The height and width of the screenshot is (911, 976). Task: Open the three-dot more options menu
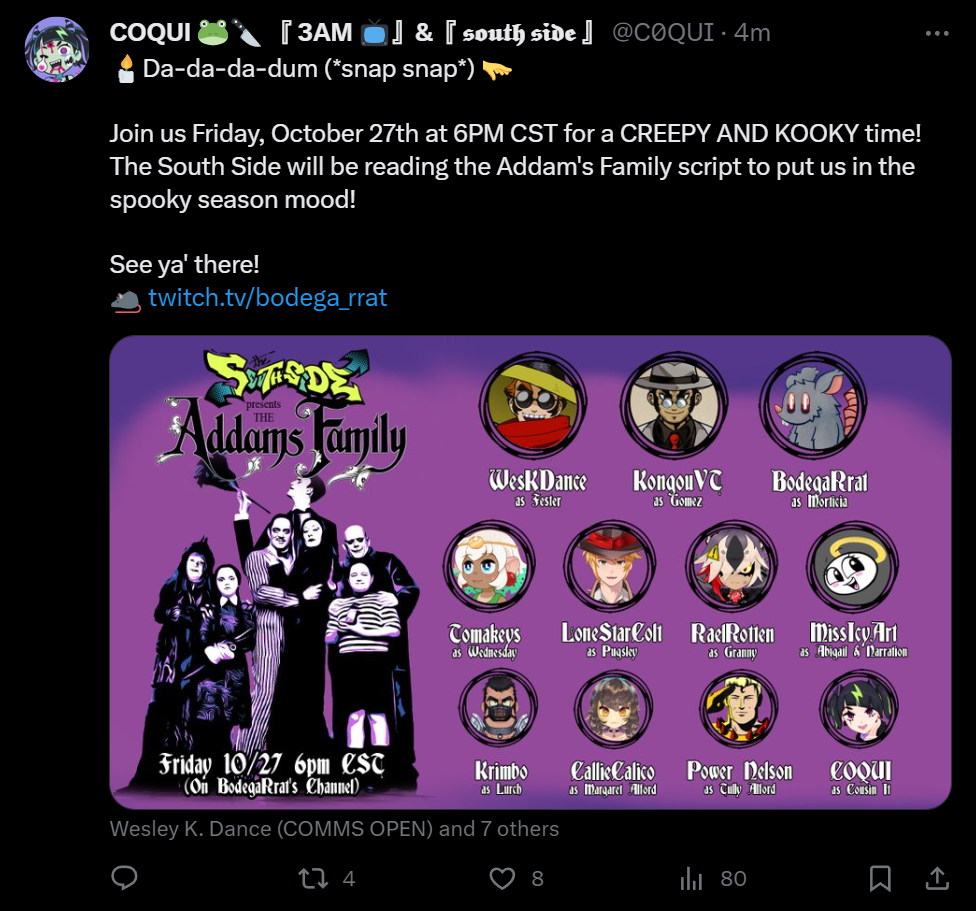click(x=937, y=34)
